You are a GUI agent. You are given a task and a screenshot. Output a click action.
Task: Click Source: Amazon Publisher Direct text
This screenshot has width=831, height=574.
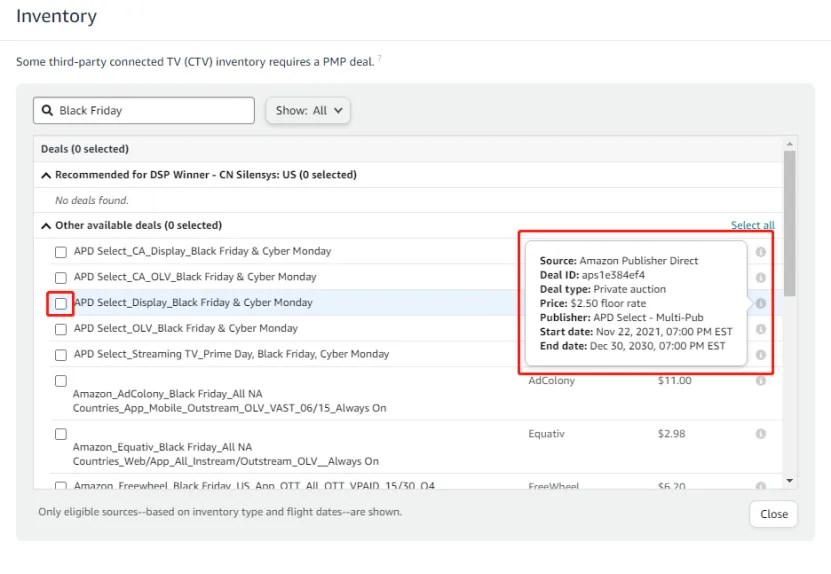coord(618,261)
